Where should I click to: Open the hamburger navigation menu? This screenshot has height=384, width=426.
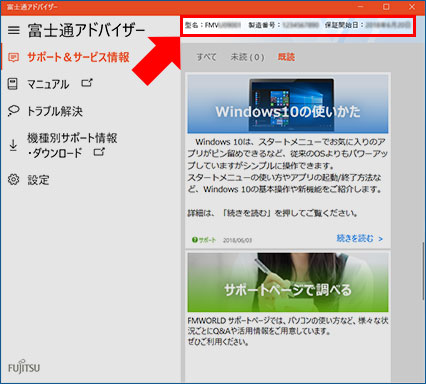tap(14, 30)
